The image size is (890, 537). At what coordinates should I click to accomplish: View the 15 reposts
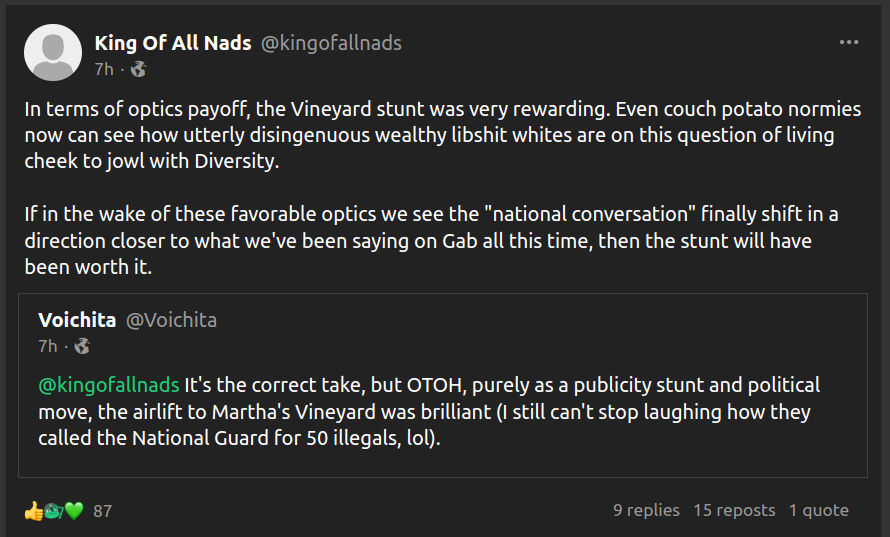pyautogui.click(x=734, y=510)
